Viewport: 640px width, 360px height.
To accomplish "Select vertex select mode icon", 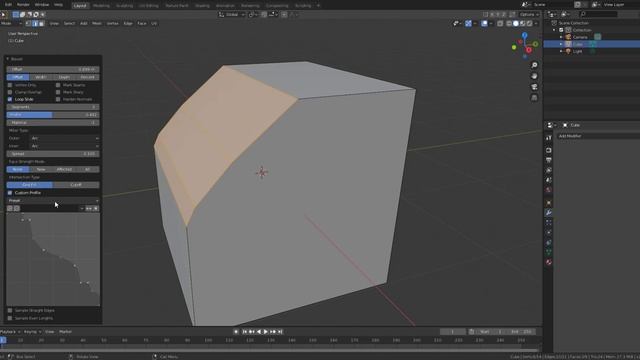I will point(29,24).
